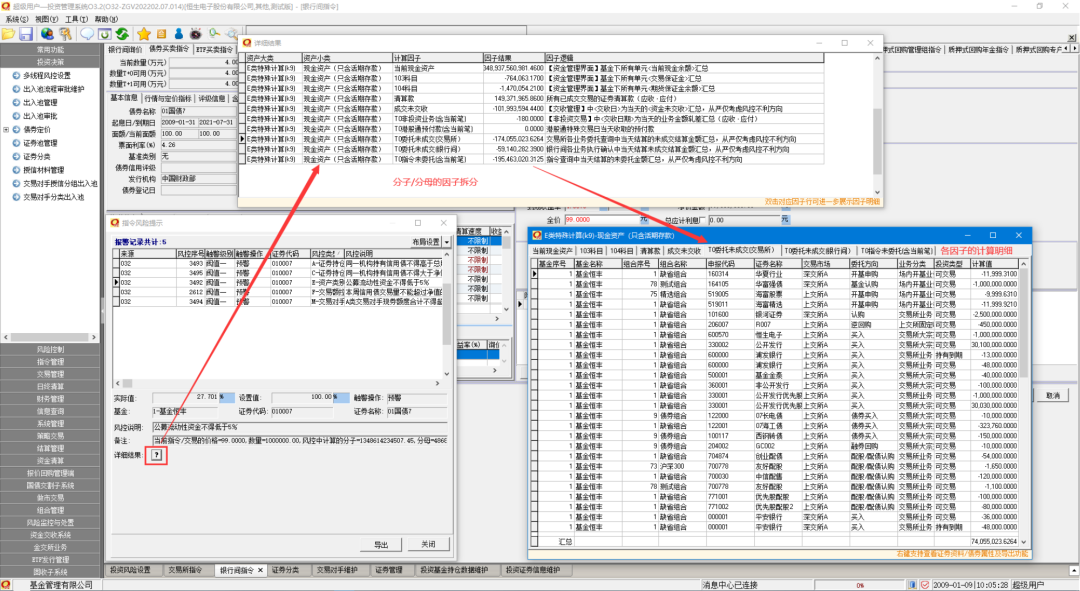Click the blue person user toolbar icon
The height and width of the screenshot is (591, 1080).
pyautogui.click(x=178, y=33)
